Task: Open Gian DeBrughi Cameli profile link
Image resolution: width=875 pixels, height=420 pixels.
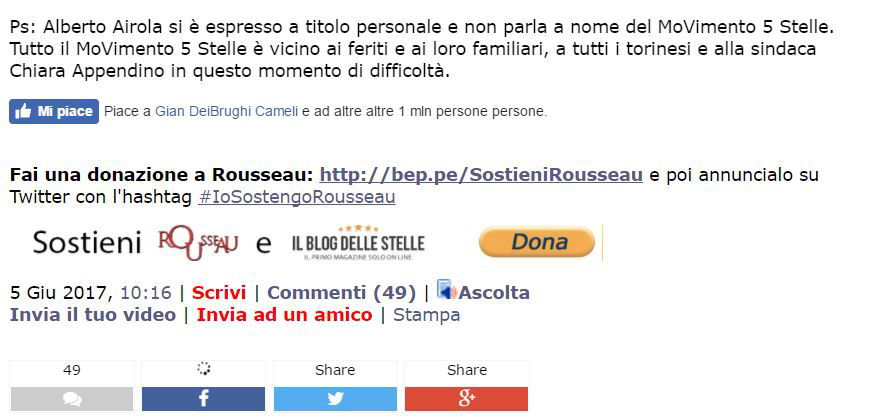Action: (x=227, y=112)
